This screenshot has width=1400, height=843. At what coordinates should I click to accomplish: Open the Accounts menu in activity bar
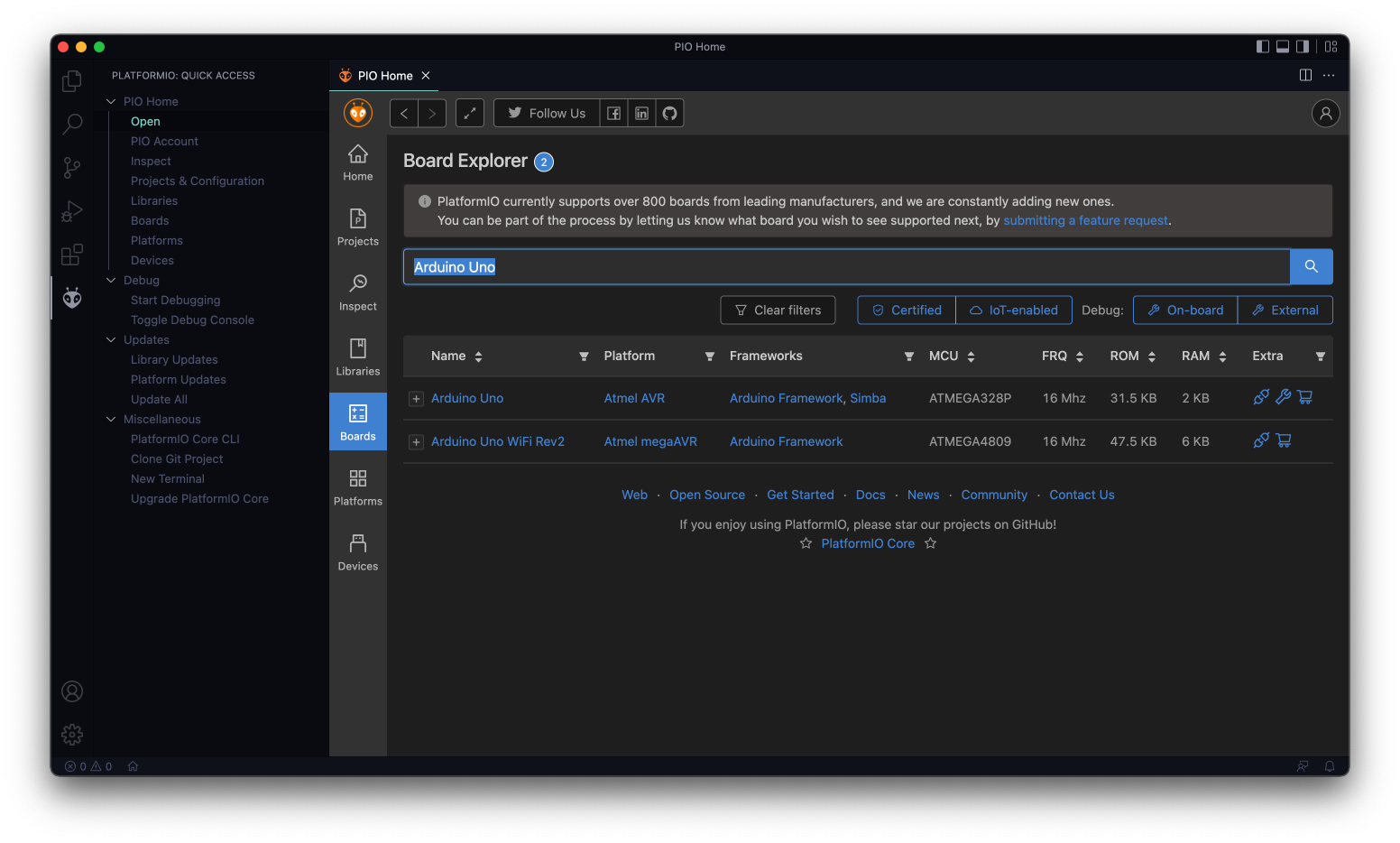[72, 691]
